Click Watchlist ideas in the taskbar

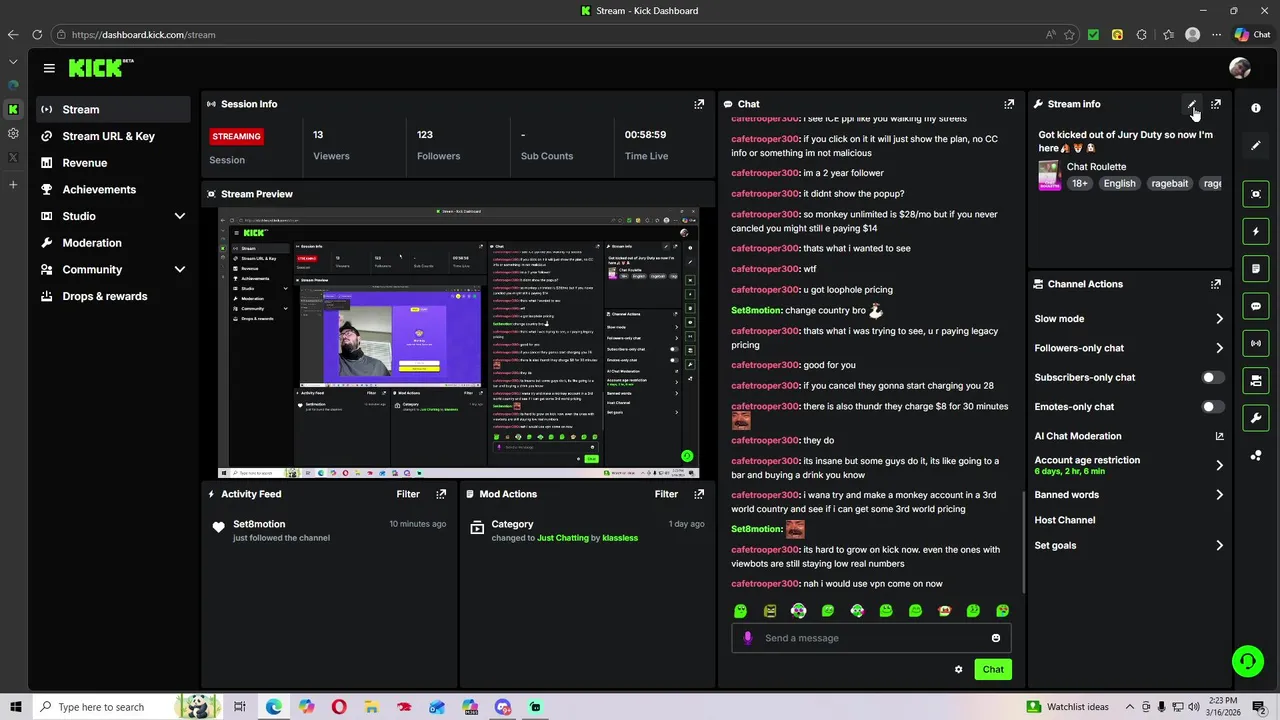[x=1068, y=707]
